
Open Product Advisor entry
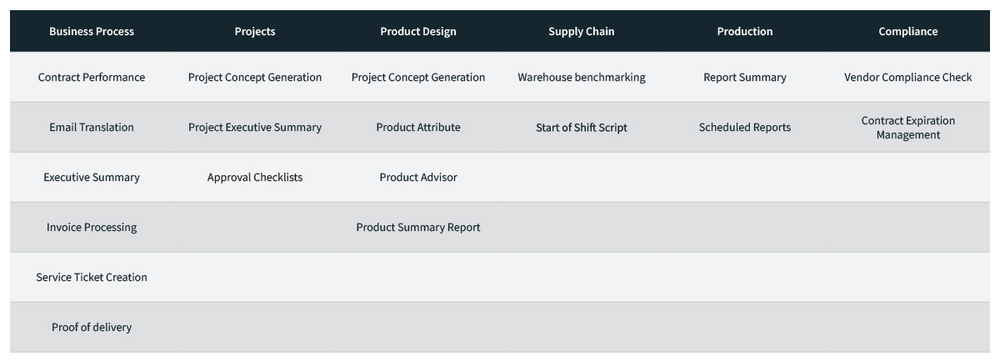[418, 177]
